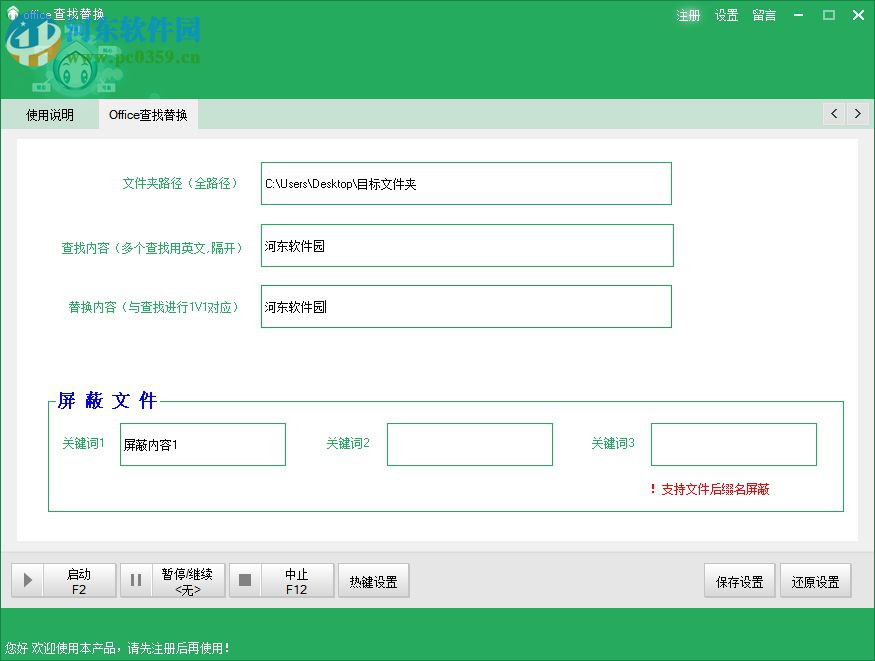Open the 留言 (Message) panel
The width and height of the screenshot is (875, 661).
763,15
